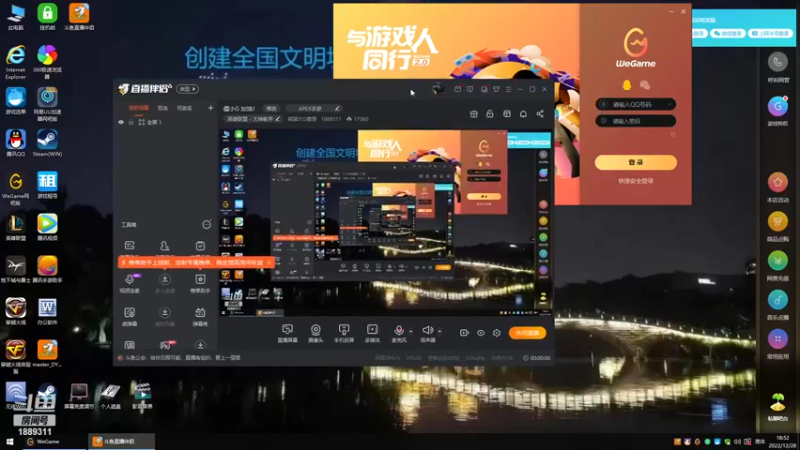
Task: Edit the APEX手游 category field
Action: click(312, 108)
